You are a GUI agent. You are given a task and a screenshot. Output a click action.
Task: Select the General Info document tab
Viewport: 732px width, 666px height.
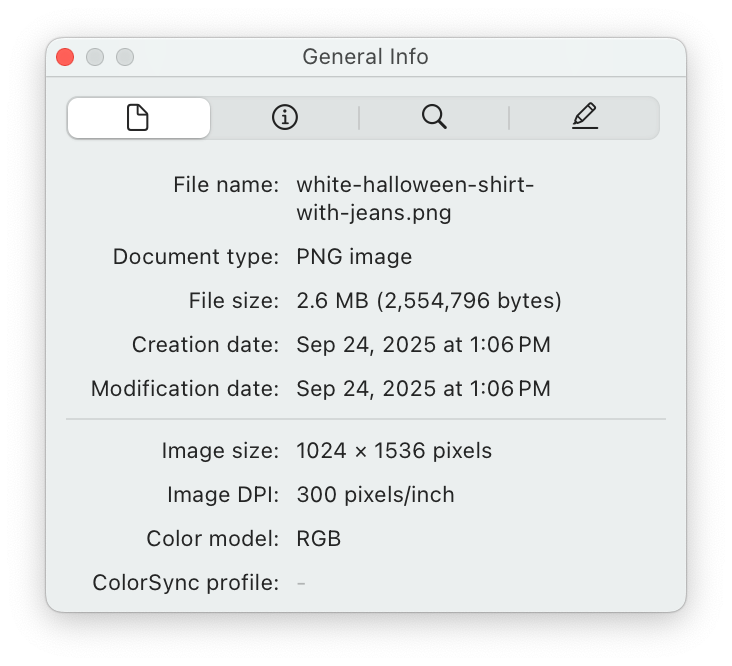(138, 118)
